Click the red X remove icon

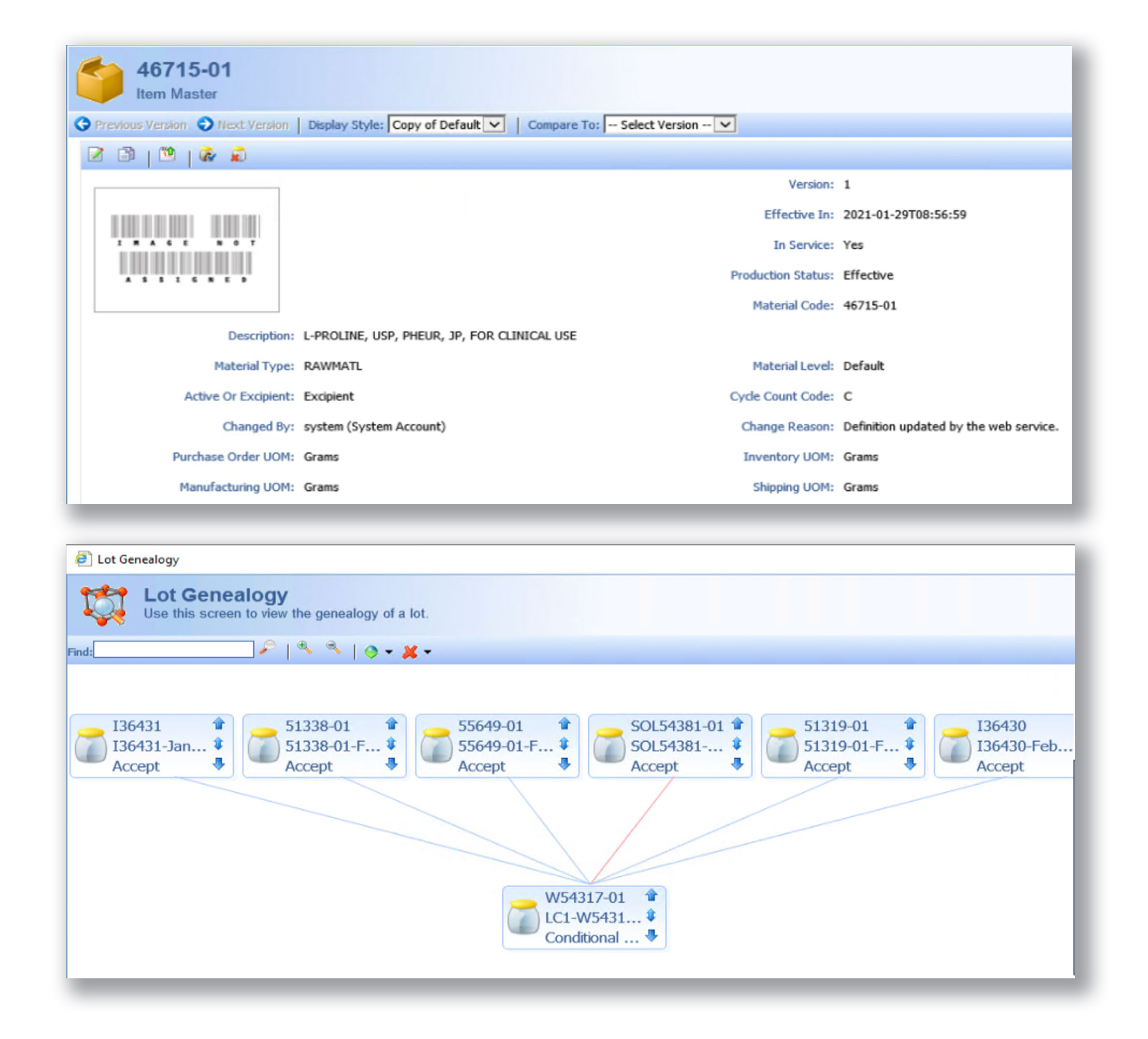pos(409,652)
